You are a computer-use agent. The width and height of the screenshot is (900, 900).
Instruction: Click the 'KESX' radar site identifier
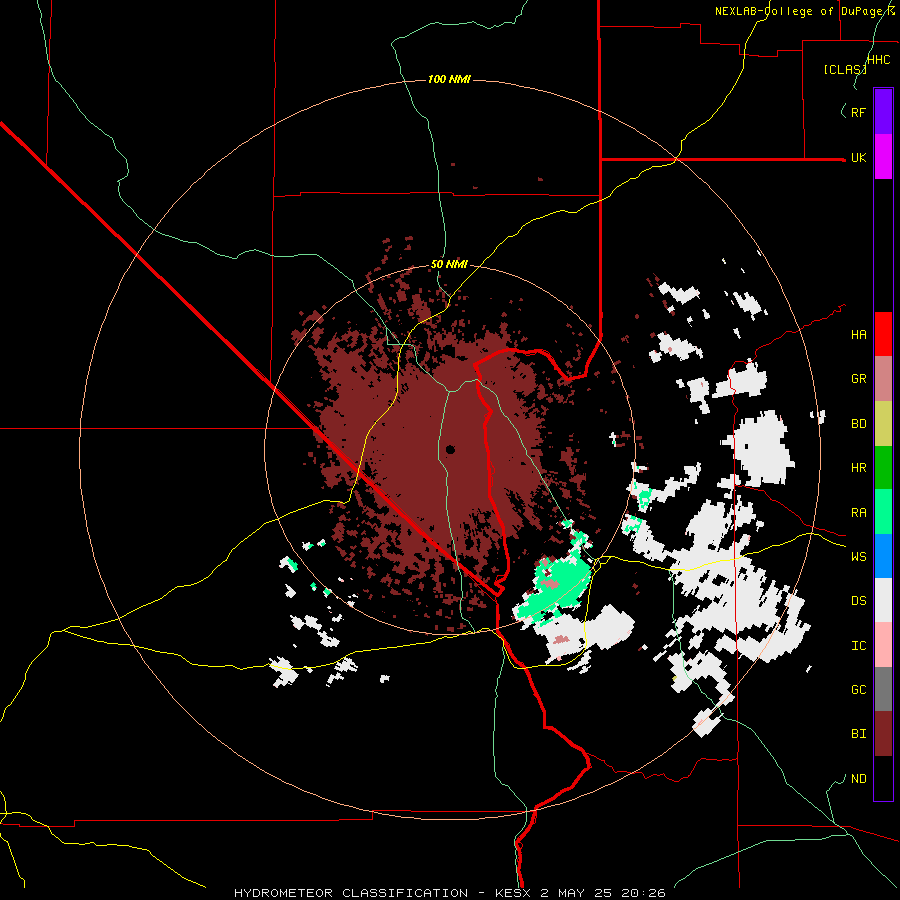(511, 893)
